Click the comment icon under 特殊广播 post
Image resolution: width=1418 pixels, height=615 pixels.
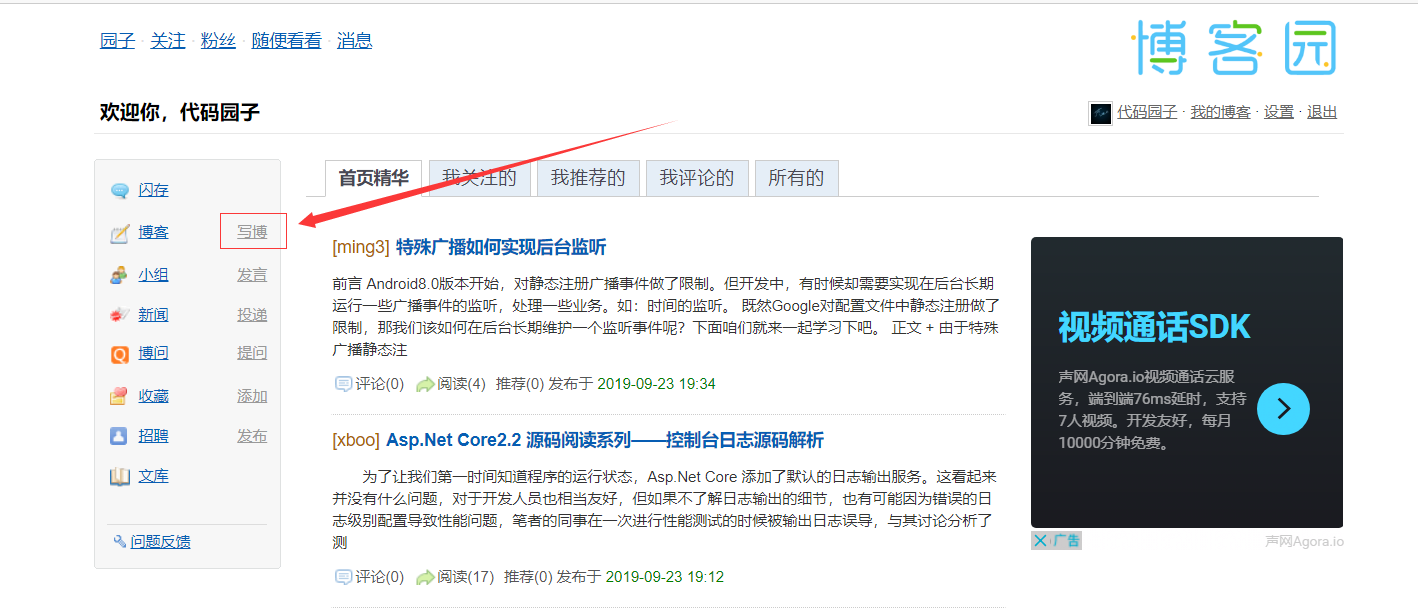343,384
